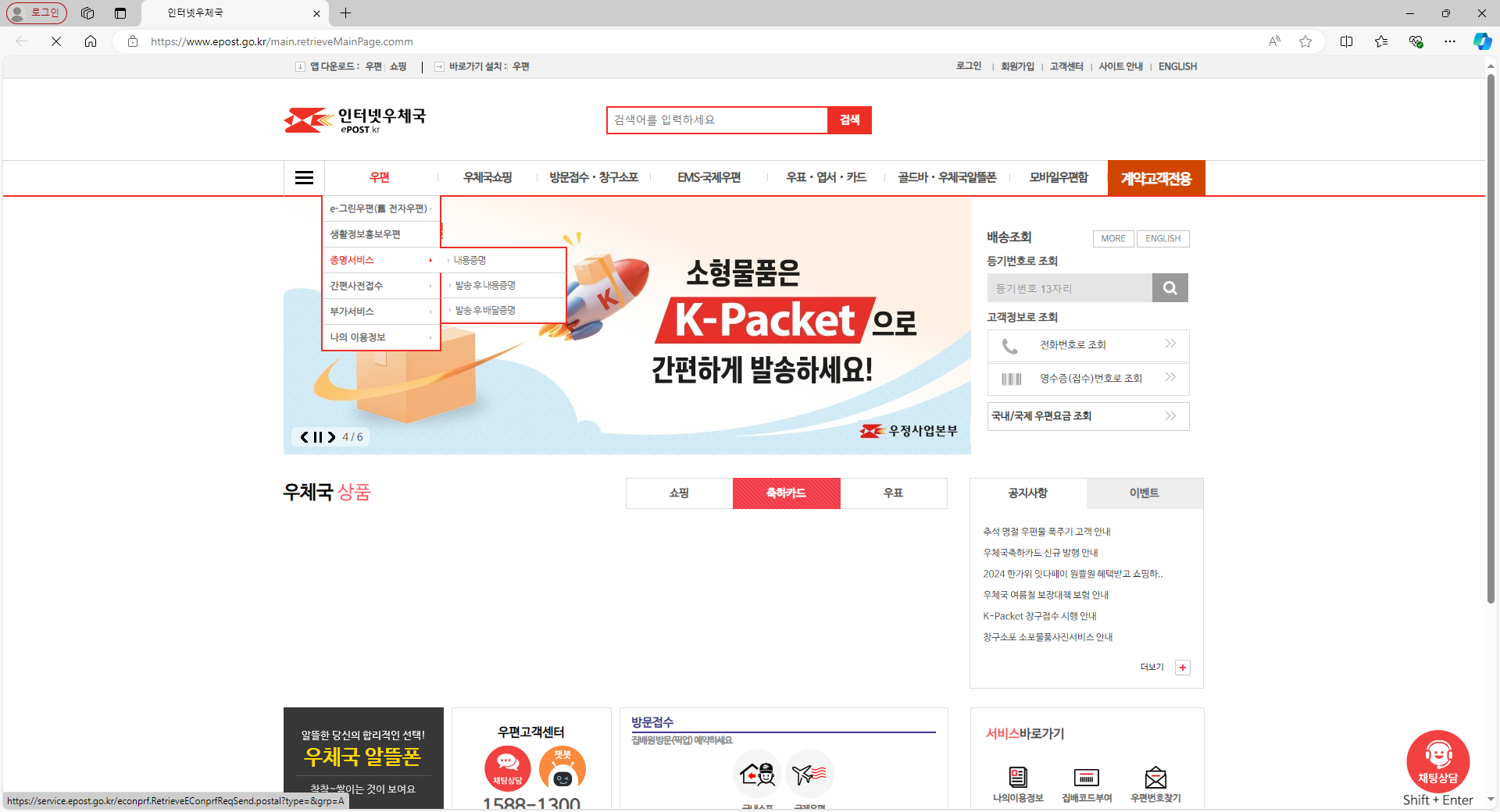Stop page loading with the X button
Screen dimensions: 1500x812
pyautogui.click(x=56, y=41)
